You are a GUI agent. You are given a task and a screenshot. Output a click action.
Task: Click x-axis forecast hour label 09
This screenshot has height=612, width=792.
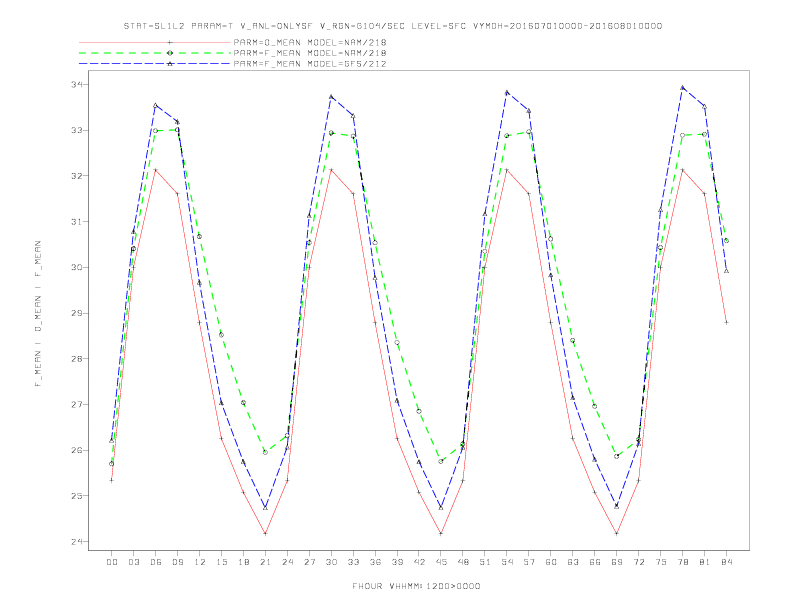click(x=177, y=562)
